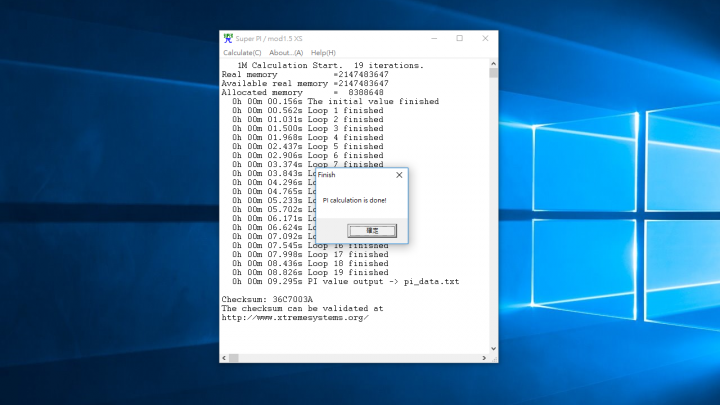Screen dimensions: 720x405
Task: Click the 'PI value output -> pi_data.txt' line
Action: click(345, 281)
